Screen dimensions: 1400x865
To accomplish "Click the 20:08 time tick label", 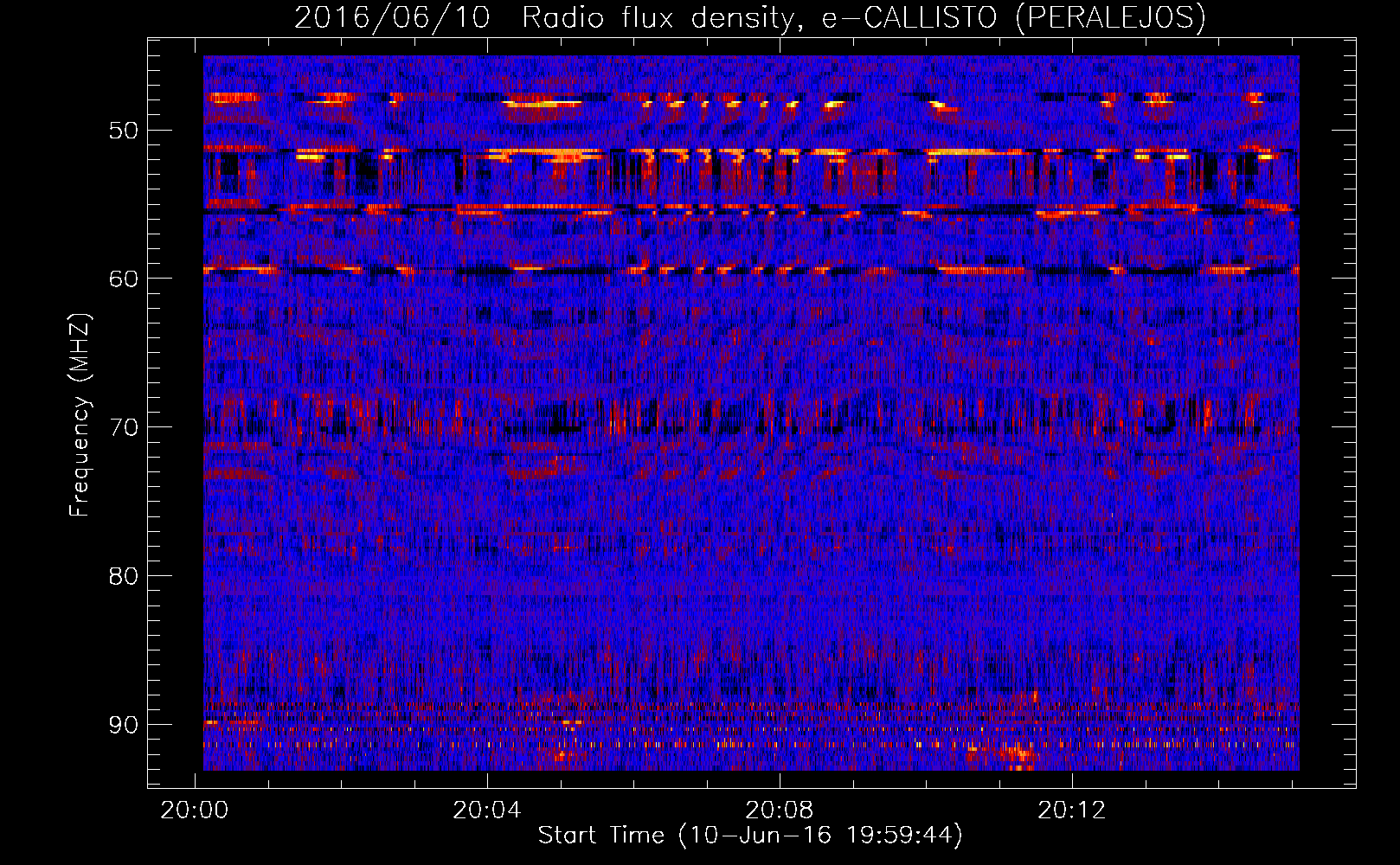I will tap(780, 811).
